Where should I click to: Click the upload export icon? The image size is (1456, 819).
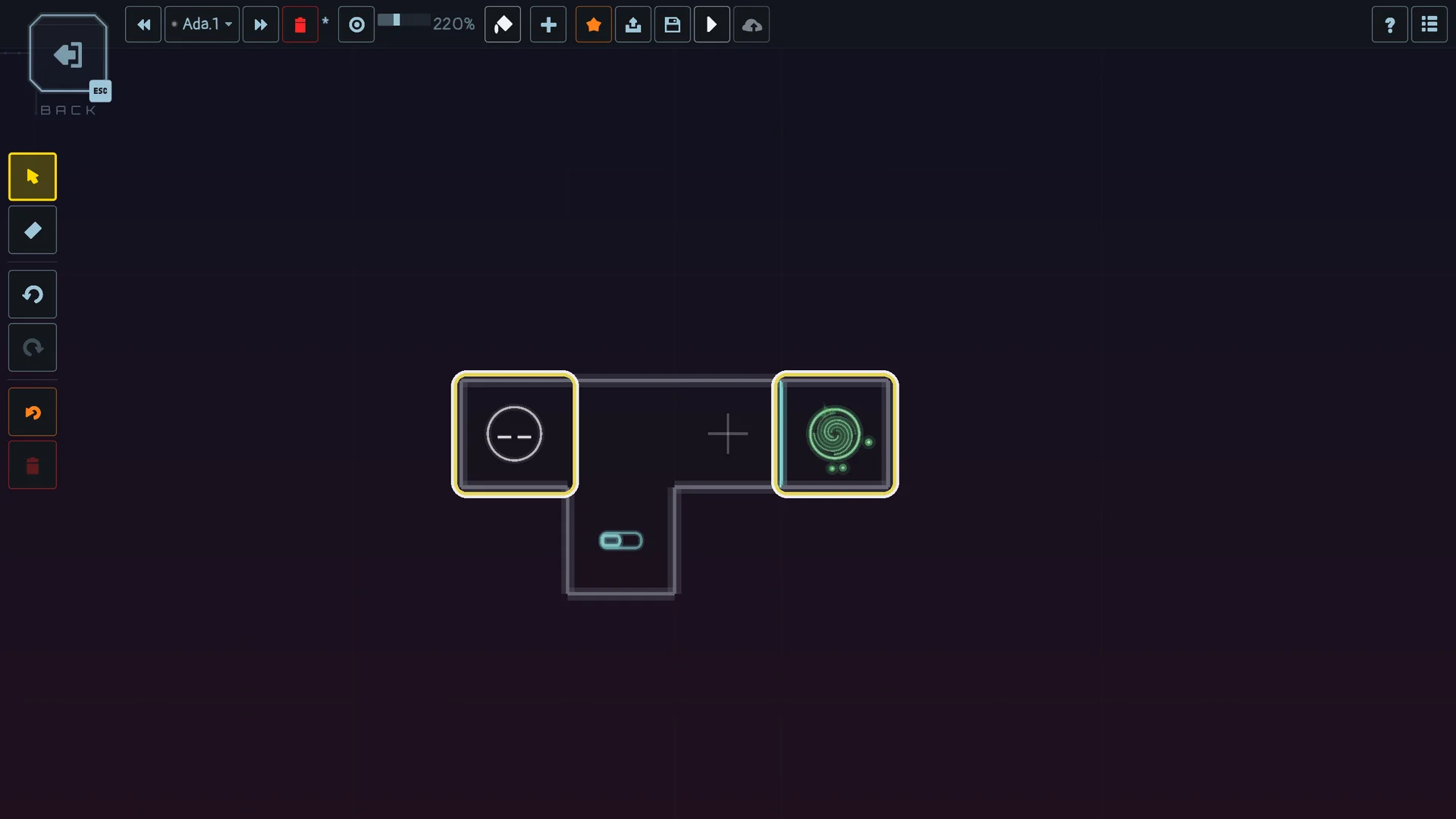[x=633, y=24]
